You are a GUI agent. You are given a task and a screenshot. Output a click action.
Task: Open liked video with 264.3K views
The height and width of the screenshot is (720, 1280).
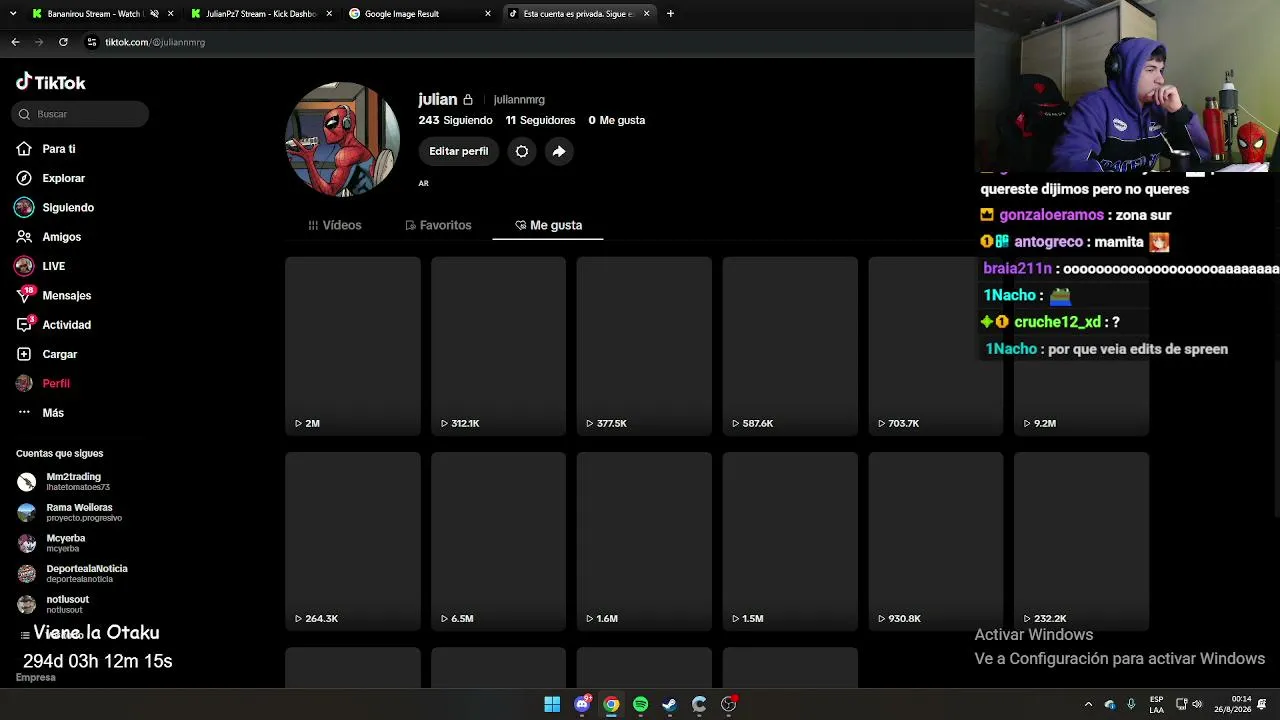353,541
